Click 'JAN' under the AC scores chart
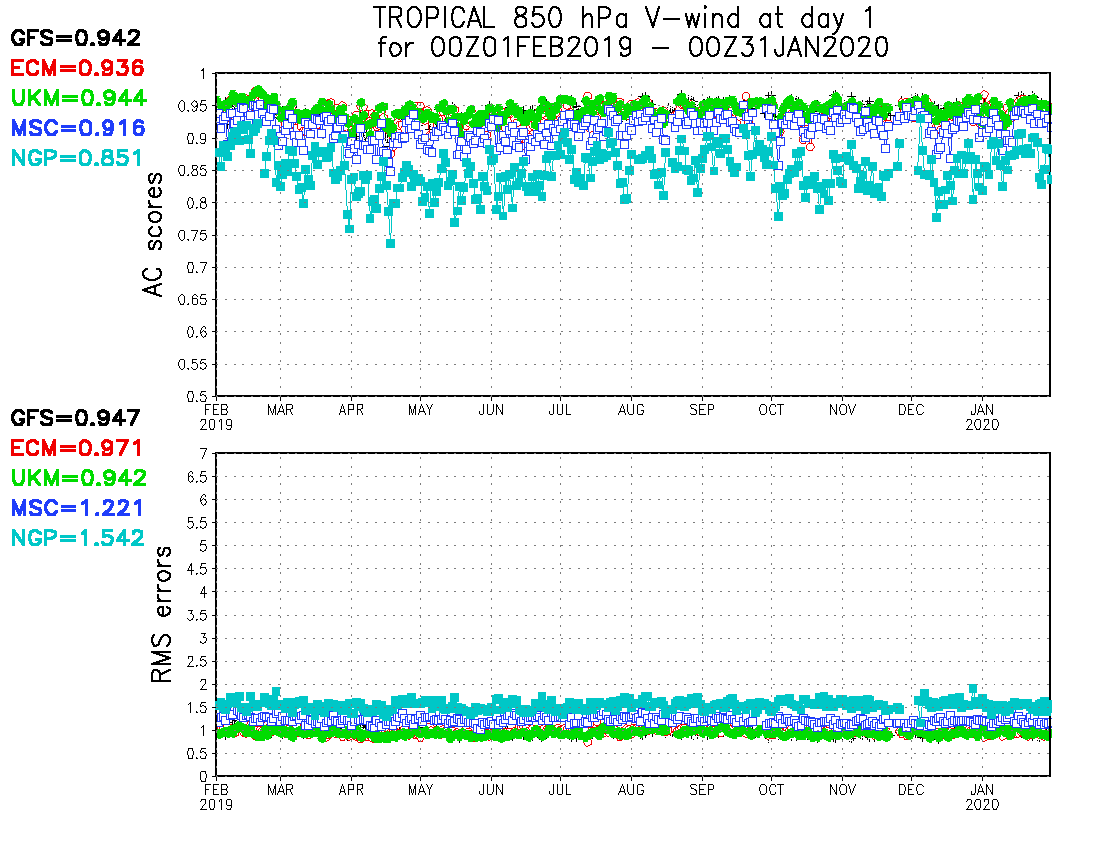1100x850 pixels. 982,410
